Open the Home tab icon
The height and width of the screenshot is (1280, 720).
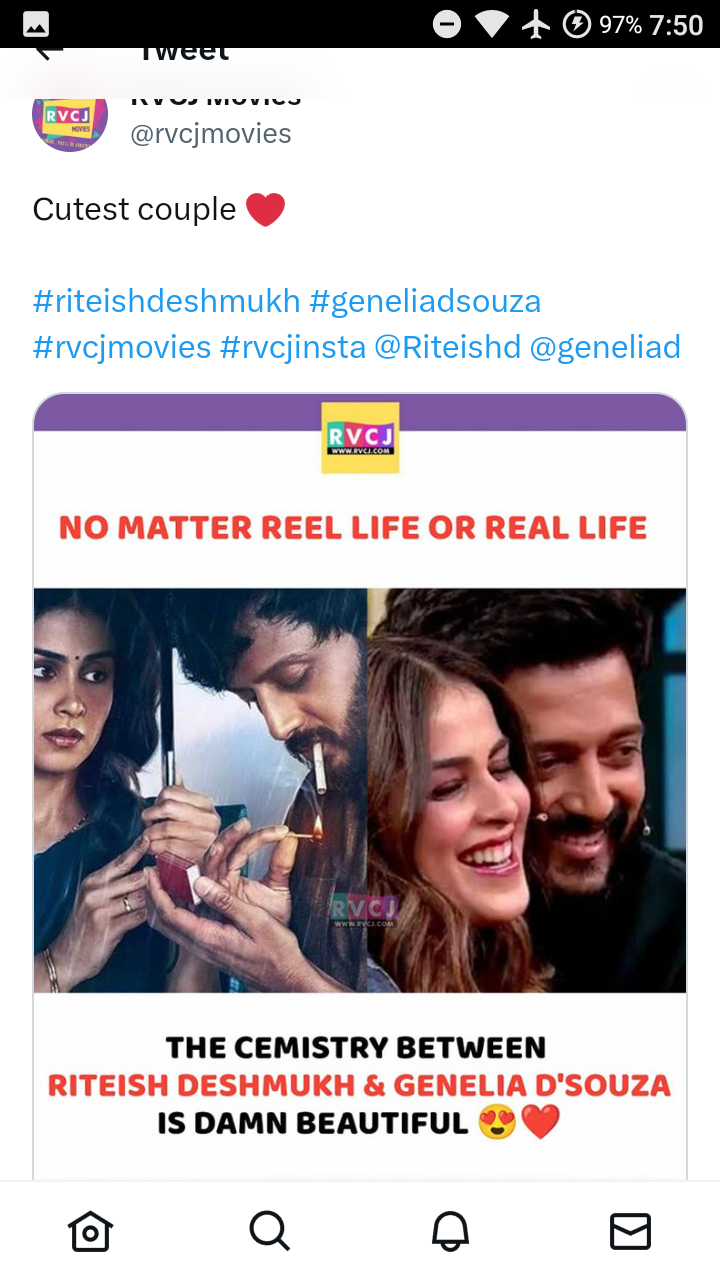click(90, 1231)
